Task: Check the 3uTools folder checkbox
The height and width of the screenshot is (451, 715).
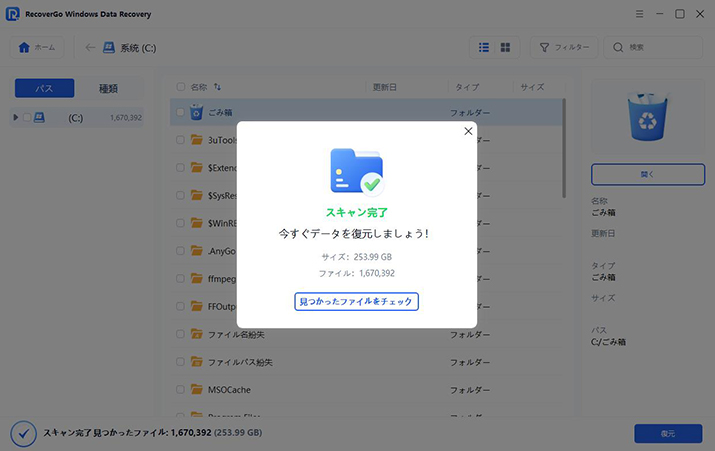Action: pyautogui.click(x=181, y=140)
